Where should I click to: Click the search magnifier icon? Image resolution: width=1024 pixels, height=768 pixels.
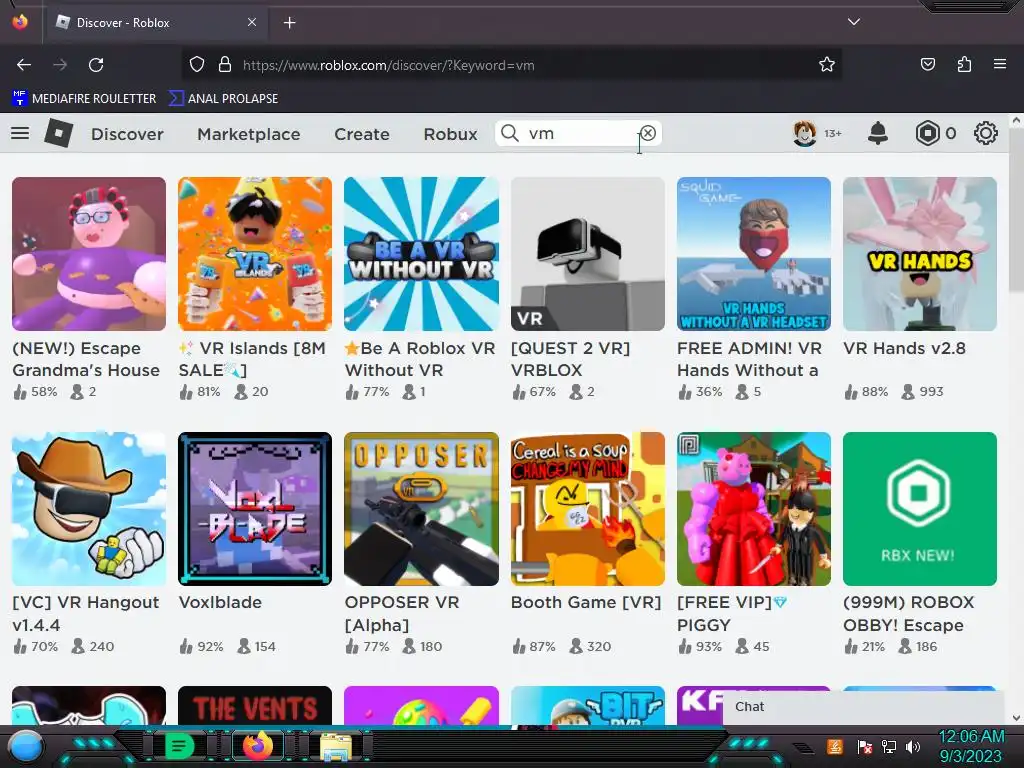(509, 133)
